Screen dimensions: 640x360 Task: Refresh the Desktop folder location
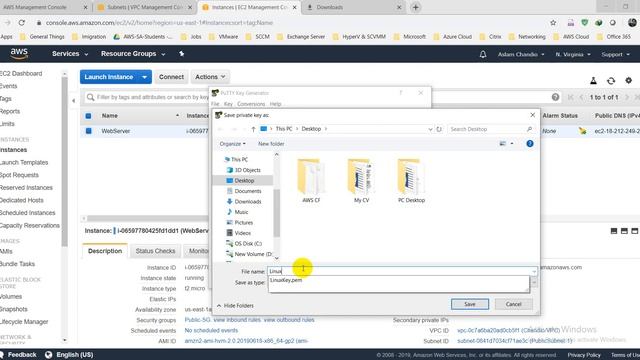pos(439,129)
